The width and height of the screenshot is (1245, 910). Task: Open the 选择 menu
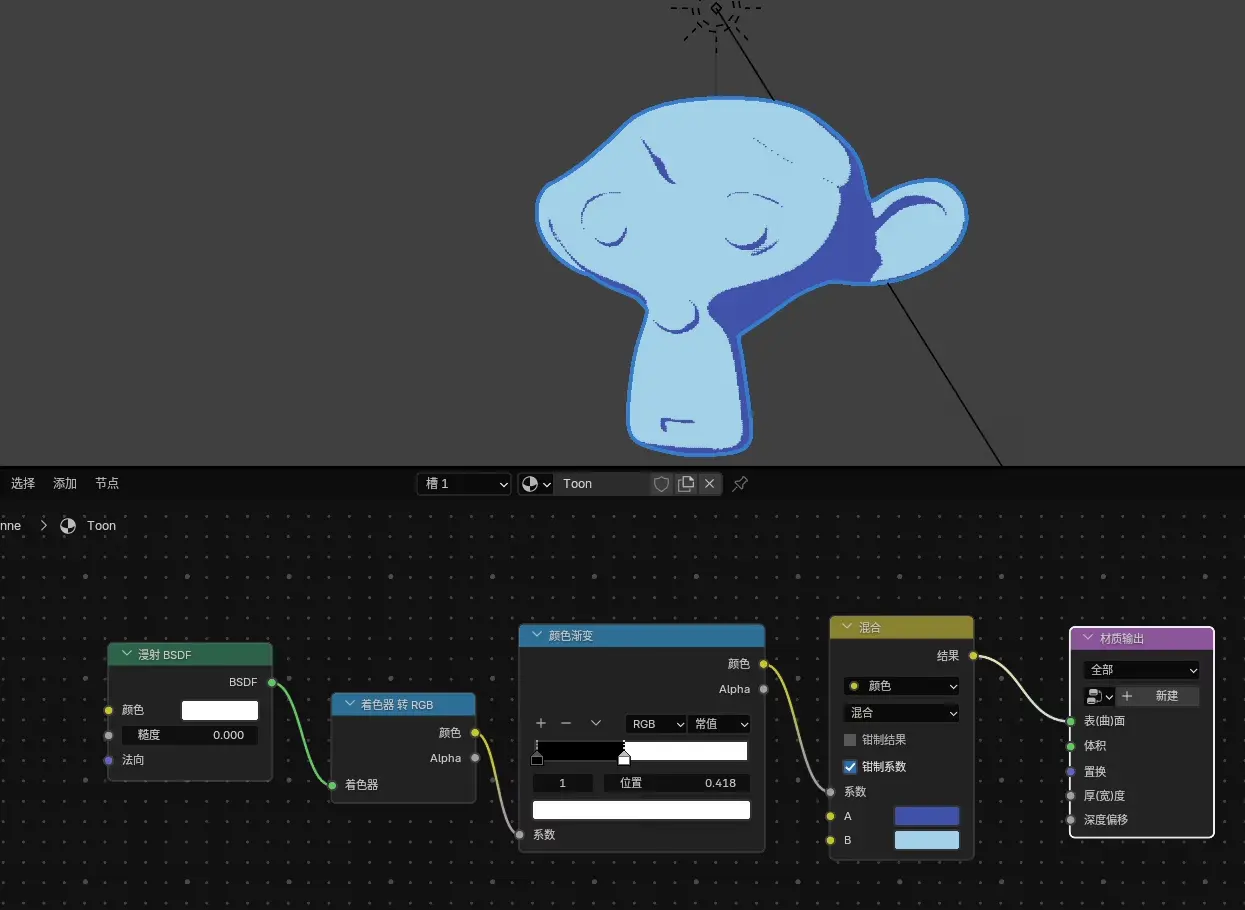pyautogui.click(x=23, y=484)
